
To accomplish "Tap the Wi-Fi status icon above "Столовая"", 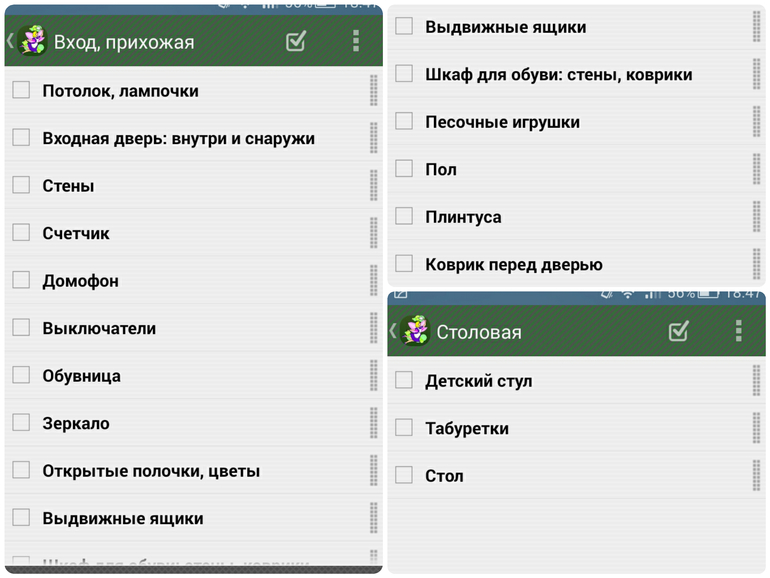I will tap(628, 294).
